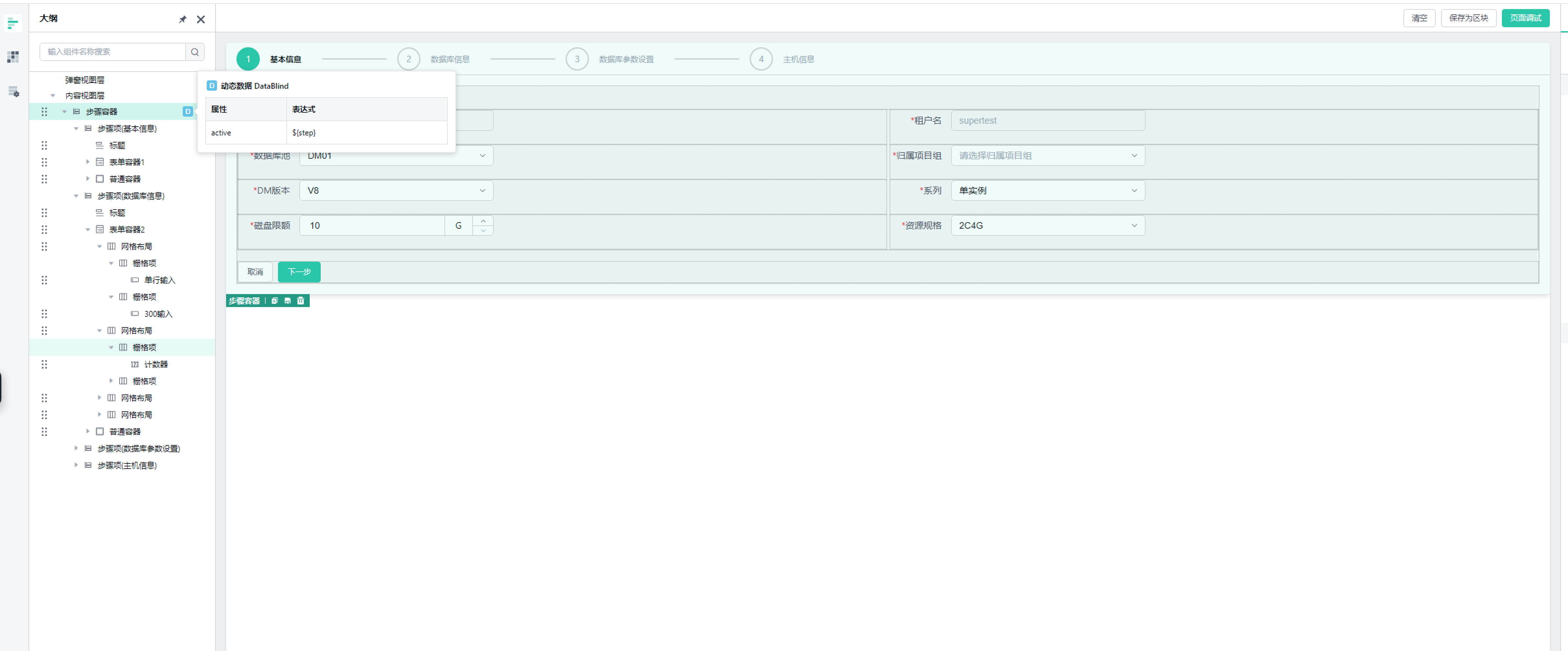Open the data settings sidebar icon
Viewport: 1568px width, 651px height.
coord(13,92)
